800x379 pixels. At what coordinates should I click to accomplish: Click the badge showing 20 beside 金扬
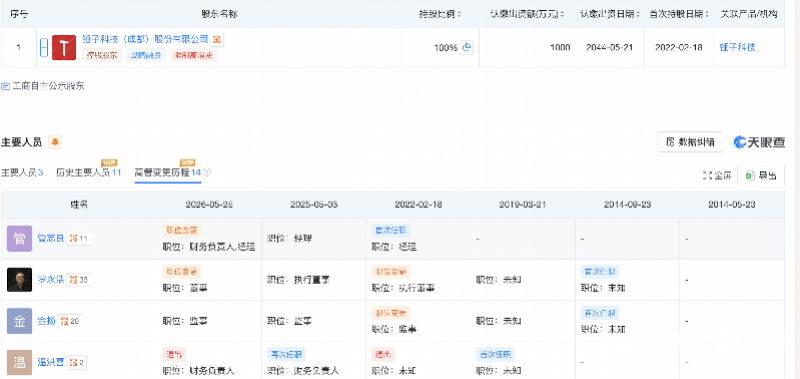tap(70, 321)
